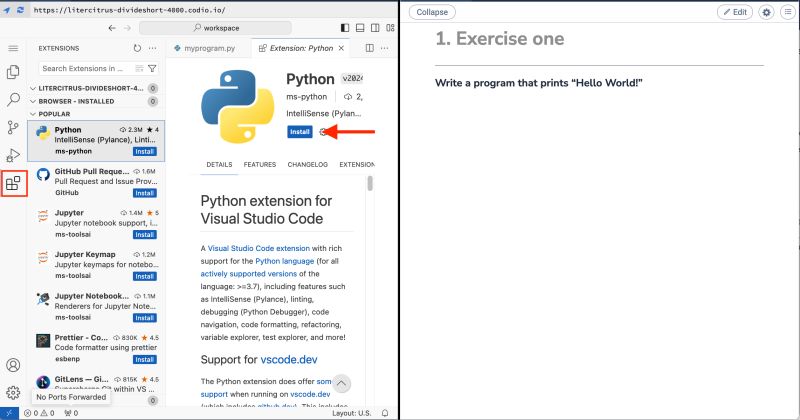Go forward with the navigation arrow
This screenshot has height=420, width=800.
[x=128, y=28]
